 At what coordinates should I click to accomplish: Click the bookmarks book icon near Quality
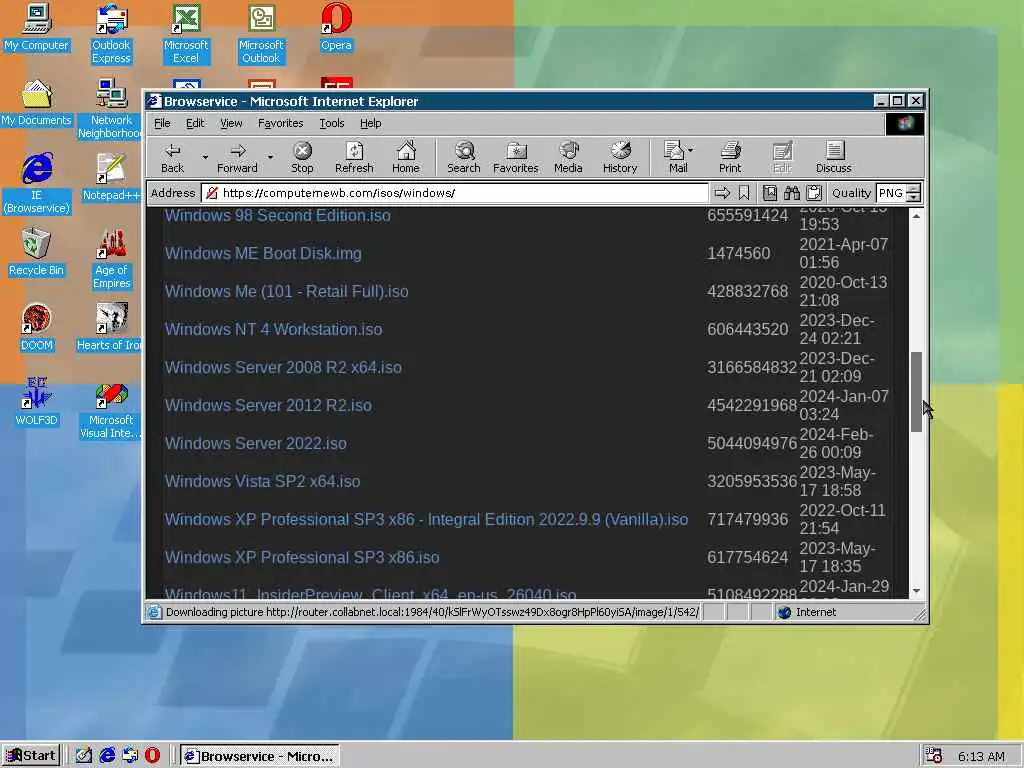[x=770, y=193]
